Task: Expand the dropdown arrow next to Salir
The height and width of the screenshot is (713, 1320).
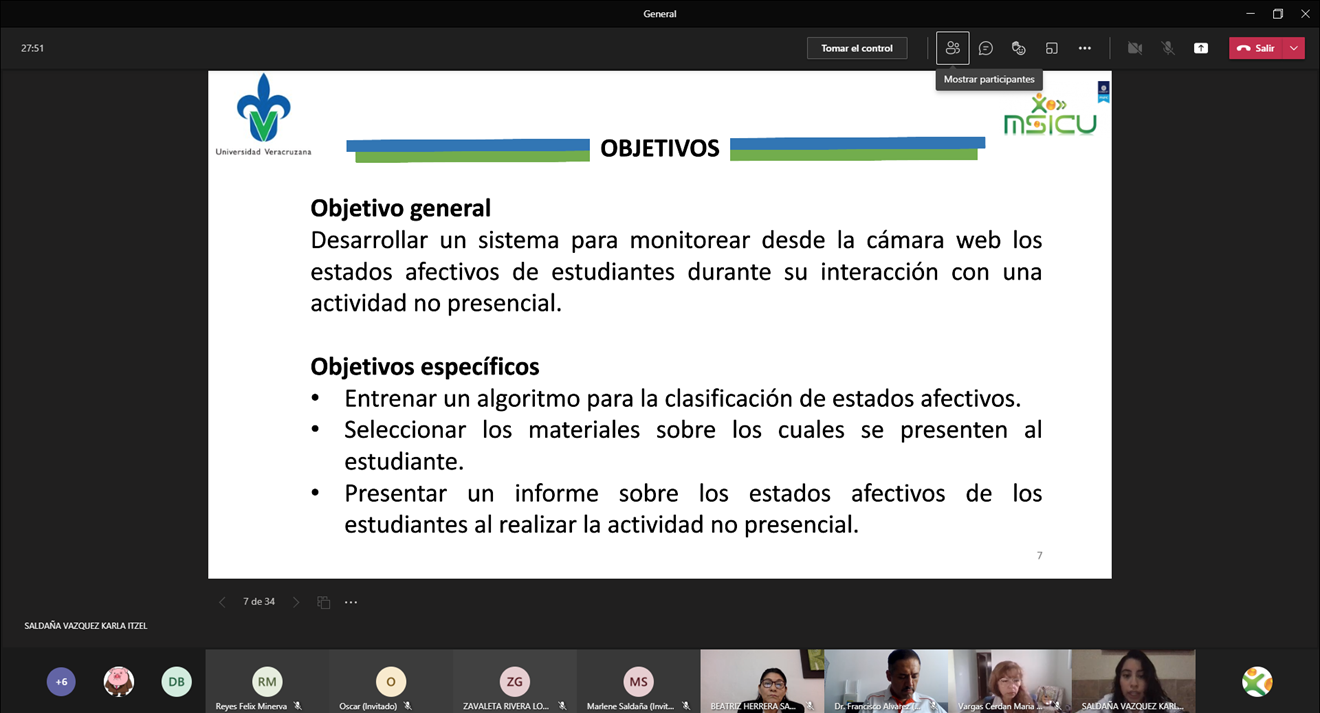Action: pos(1295,48)
